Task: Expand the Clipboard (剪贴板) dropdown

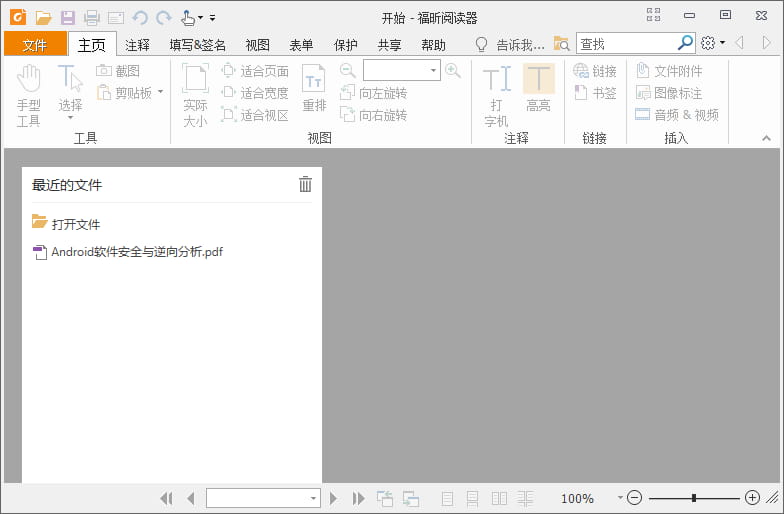Action: tap(160, 93)
